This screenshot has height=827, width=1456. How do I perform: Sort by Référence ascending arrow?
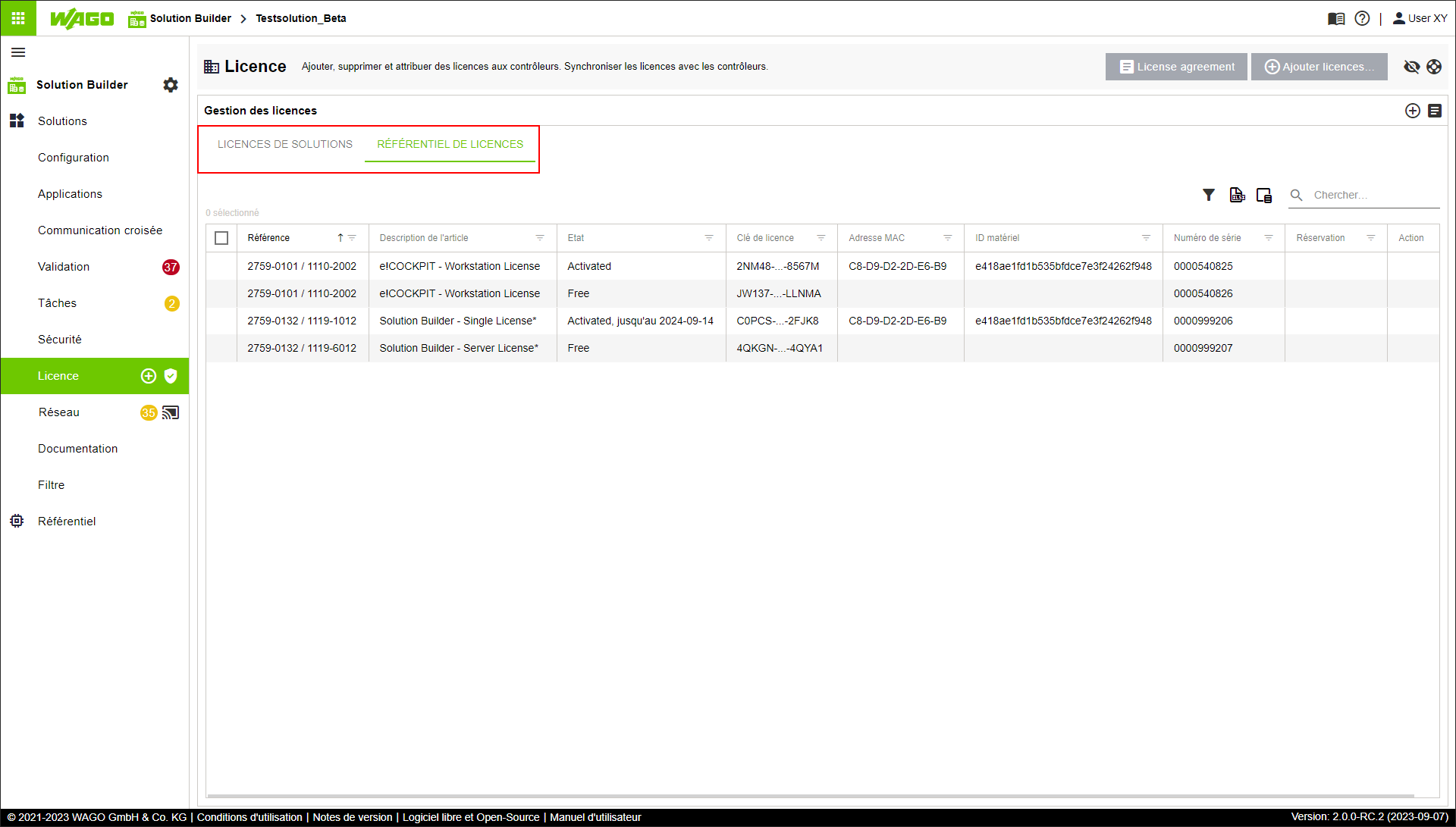340,238
